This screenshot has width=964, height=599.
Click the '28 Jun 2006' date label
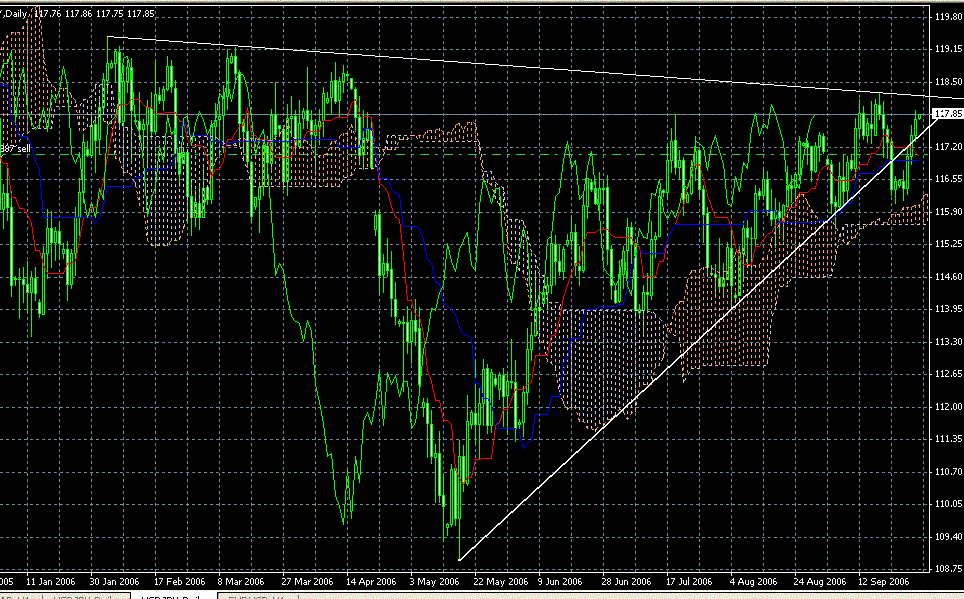point(626,582)
